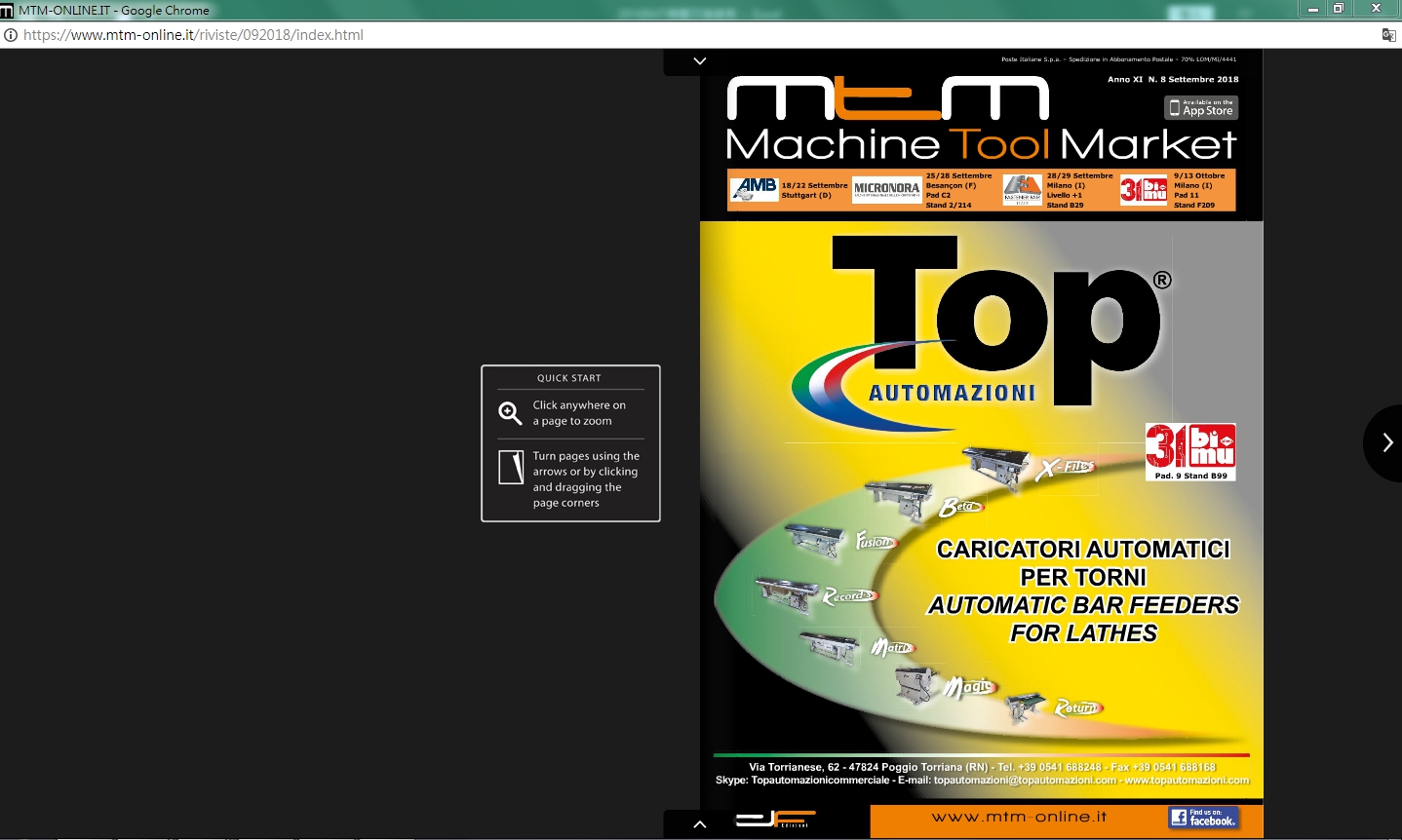Click the page turn icon in Quick Start
Image resolution: width=1402 pixels, height=840 pixels.
511,467
